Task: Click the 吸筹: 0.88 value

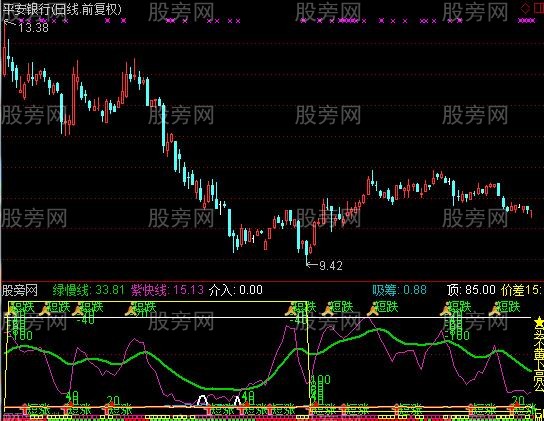Action: click(x=400, y=290)
